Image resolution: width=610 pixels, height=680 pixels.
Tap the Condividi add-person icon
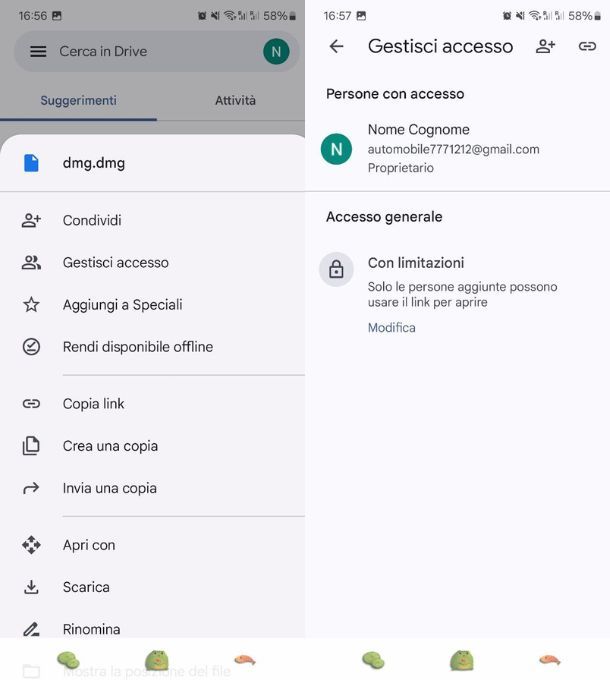[x=31, y=220]
